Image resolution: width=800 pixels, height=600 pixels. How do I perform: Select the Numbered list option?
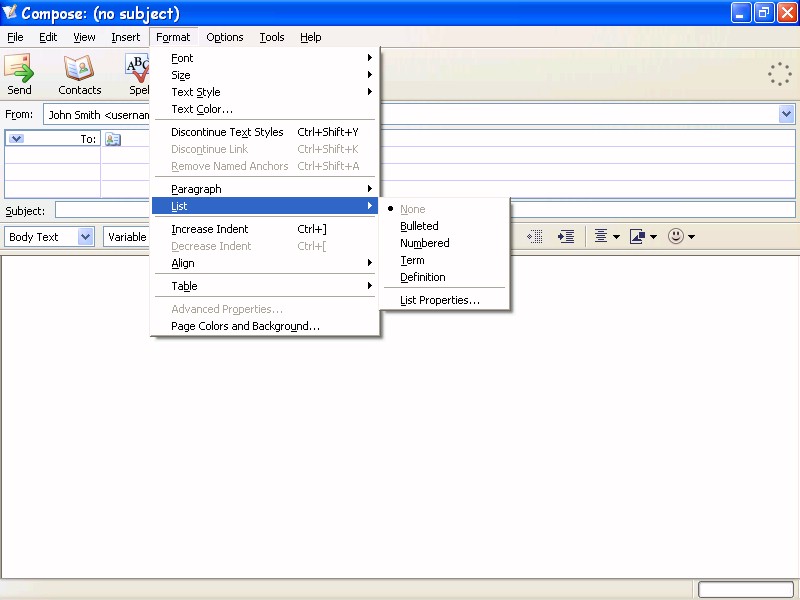(x=444, y=243)
